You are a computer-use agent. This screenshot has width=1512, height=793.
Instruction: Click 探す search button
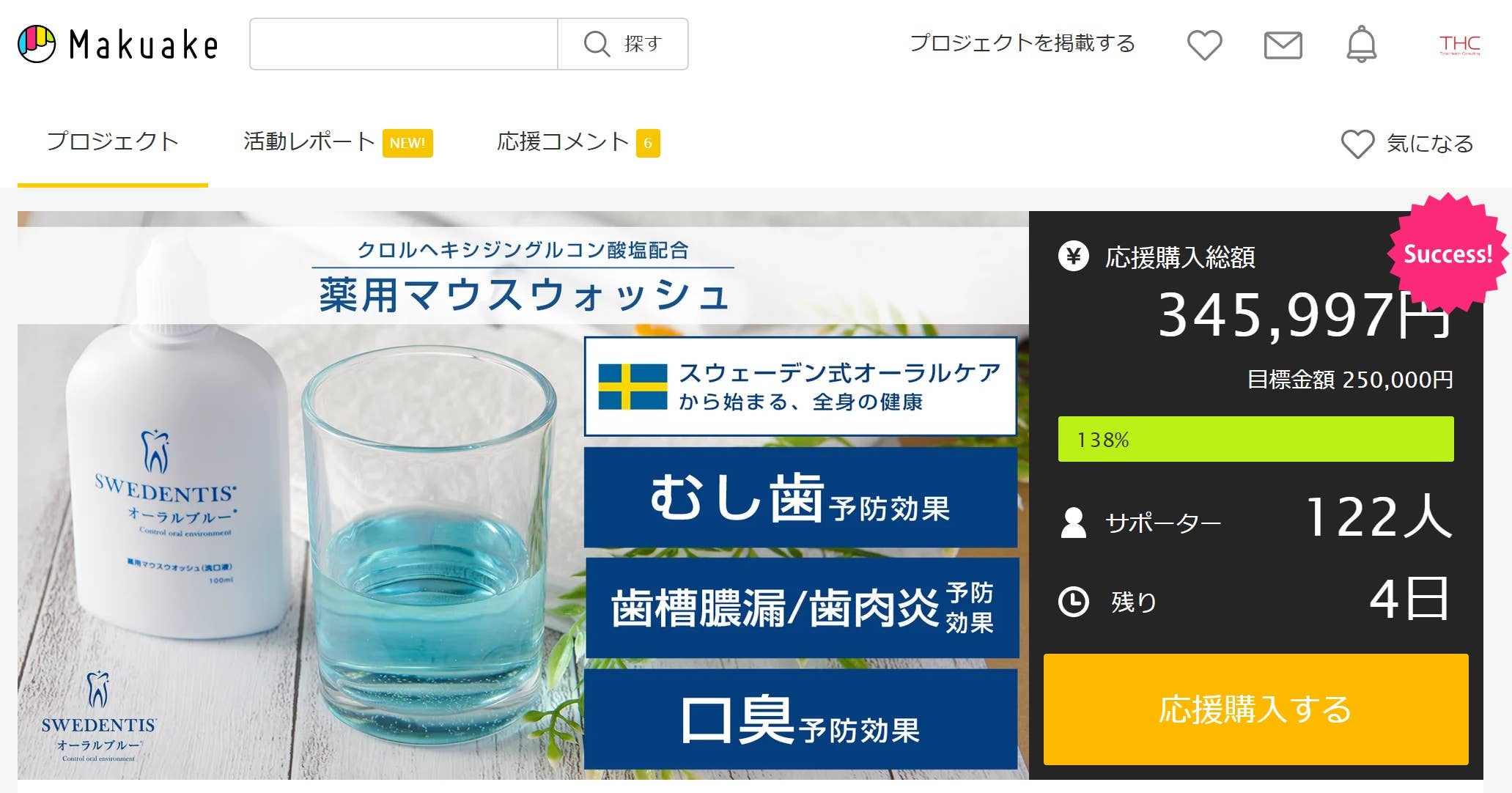coord(623,44)
